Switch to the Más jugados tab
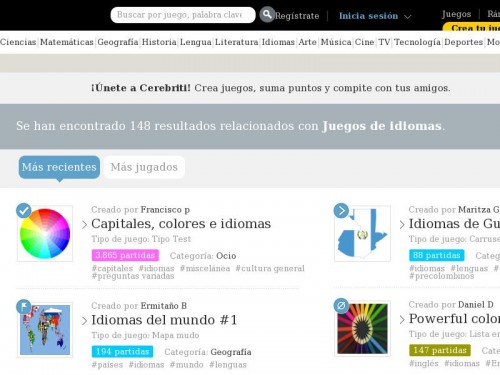 pos(144,167)
